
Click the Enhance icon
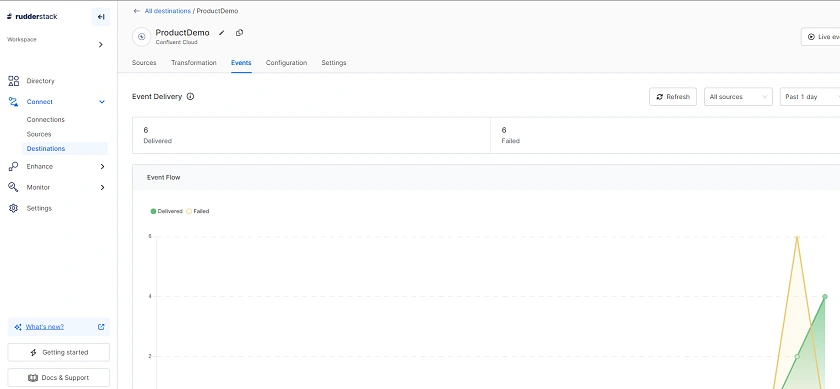coord(13,167)
